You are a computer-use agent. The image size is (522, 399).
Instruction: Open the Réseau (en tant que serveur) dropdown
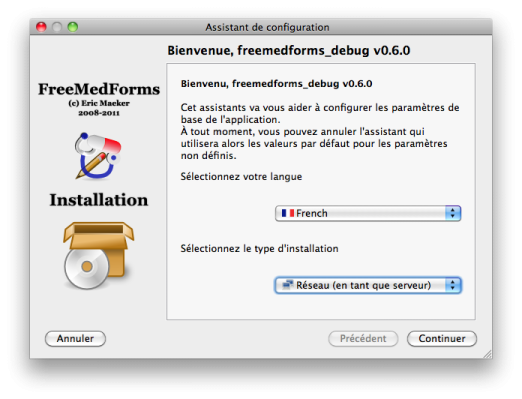pos(368,285)
